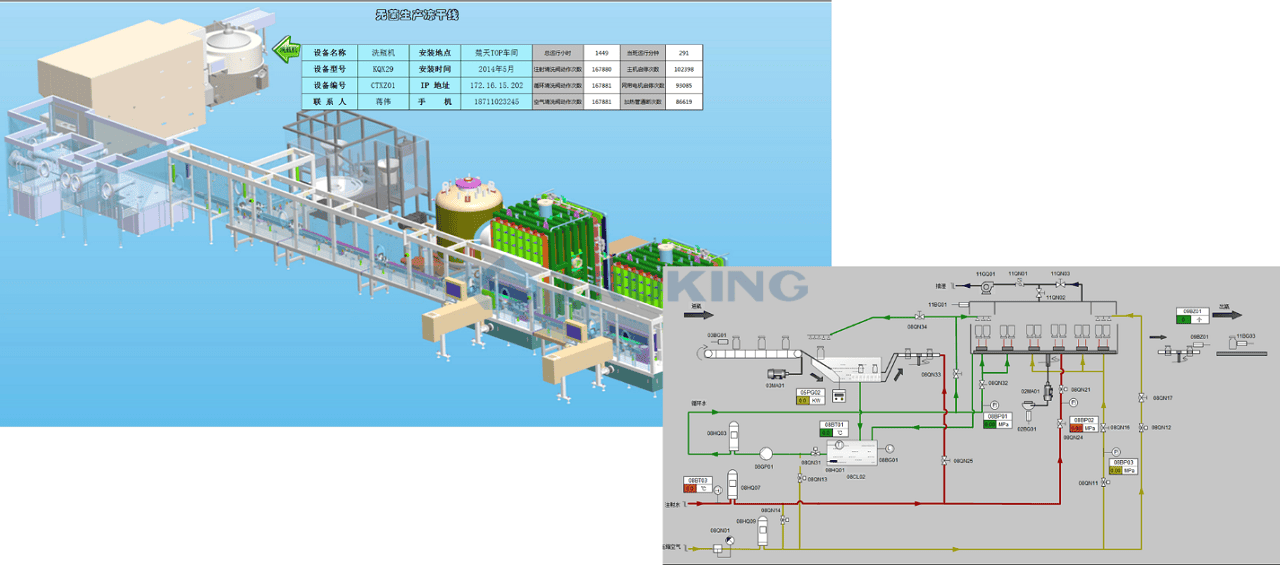Select the 08BT03 red temperature value
Viewport: 1280px width, 565px height.
click(691, 487)
